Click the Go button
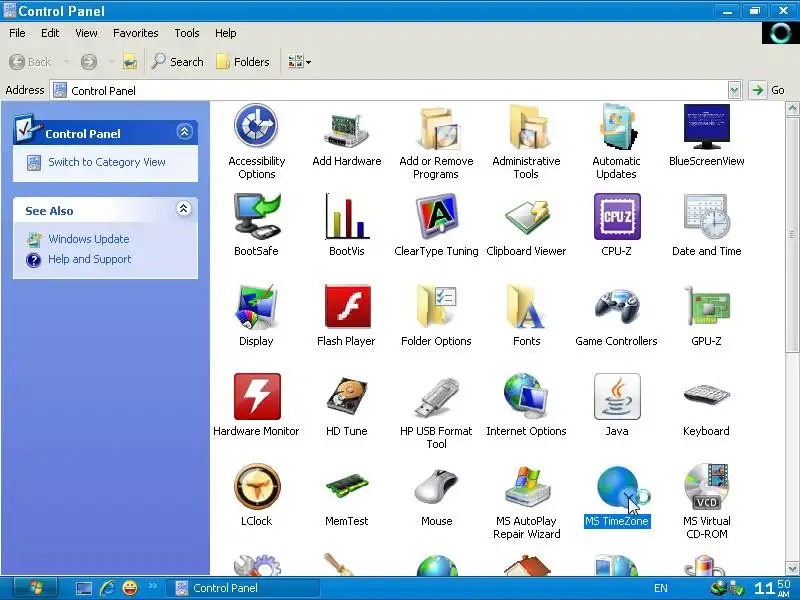The height and width of the screenshot is (600, 800). point(767,90)
